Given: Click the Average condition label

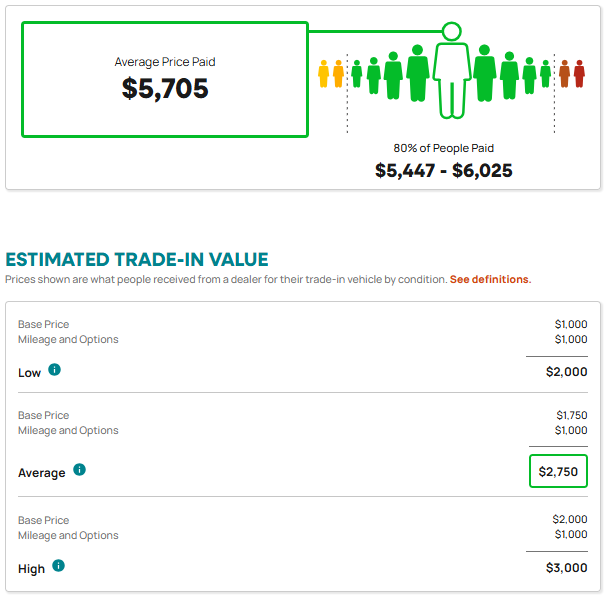Looking at the screenshot, I should [x=42, y=473].
